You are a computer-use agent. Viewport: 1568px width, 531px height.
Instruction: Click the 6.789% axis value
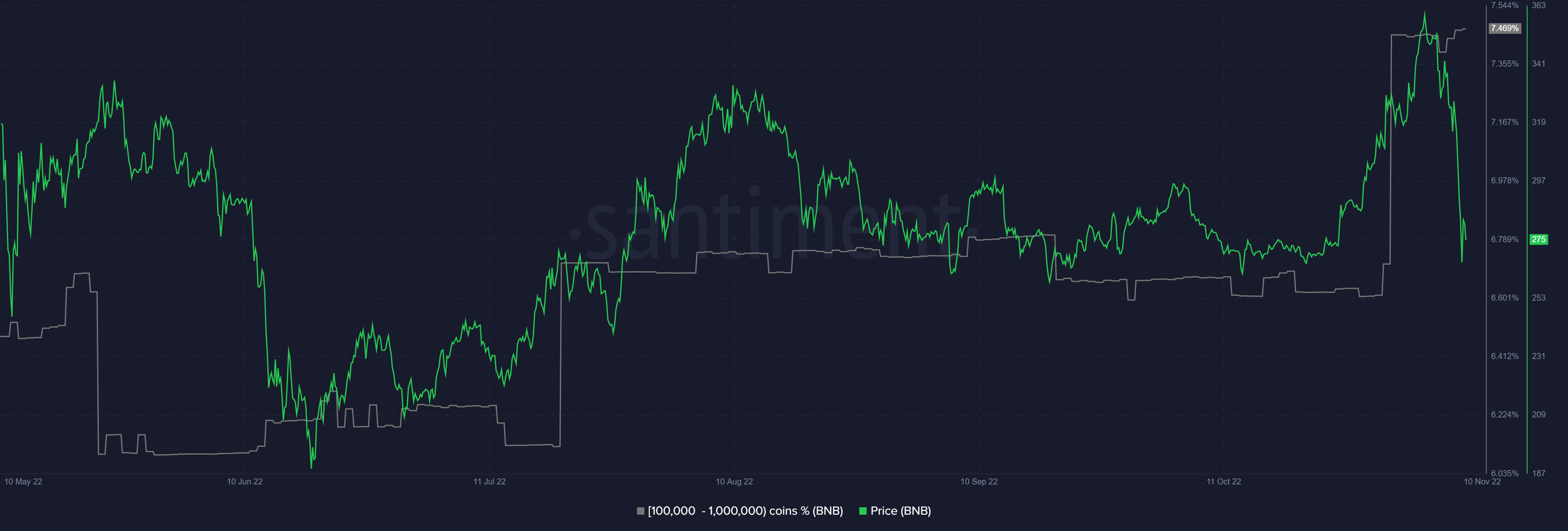(1505, 239)
